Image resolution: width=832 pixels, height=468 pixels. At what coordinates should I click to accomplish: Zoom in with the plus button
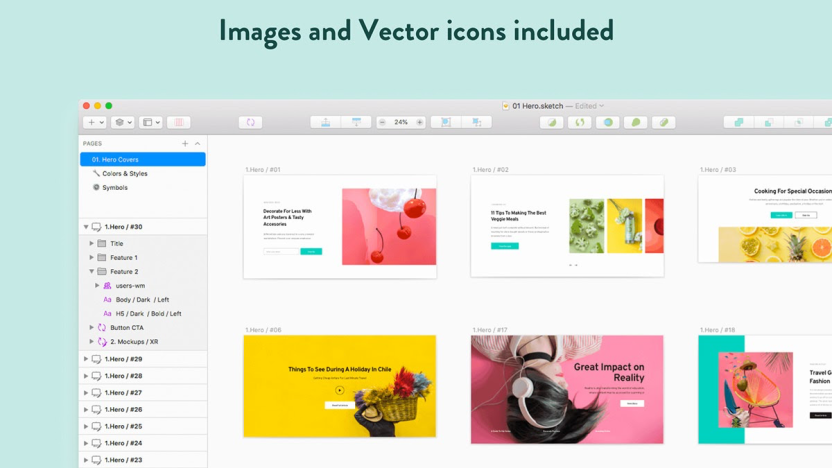(x=420, y=123)
